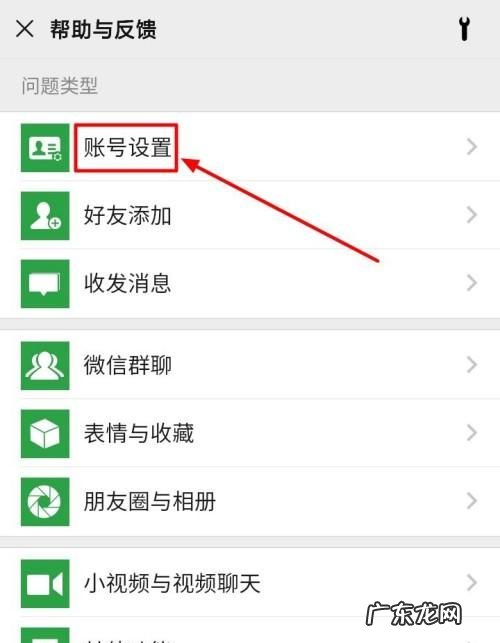This screenshot has height=643, width=500.
Task: Select the 收发消息 chat bubble icon
Action: click(x=45, y=284)
